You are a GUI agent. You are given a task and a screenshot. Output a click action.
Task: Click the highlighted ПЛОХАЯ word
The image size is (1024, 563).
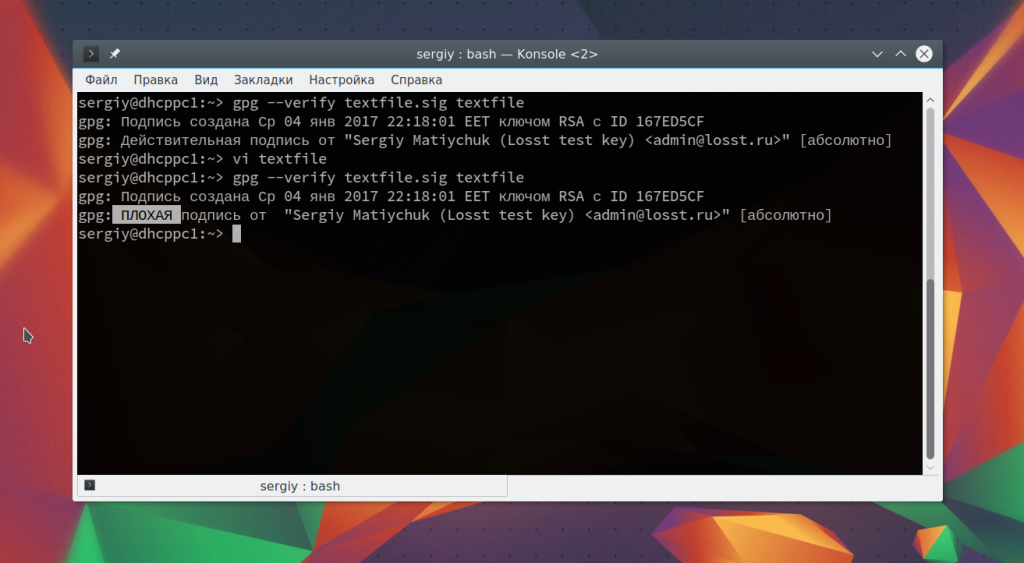[x=146, y=215]
